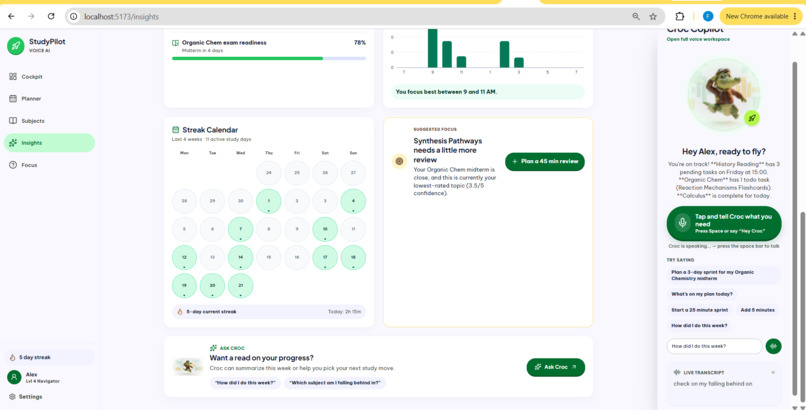Image resolution: width=806 pixels, height=410 pixels.
Task: Click the suggested focus target icon
Action: 399,161
